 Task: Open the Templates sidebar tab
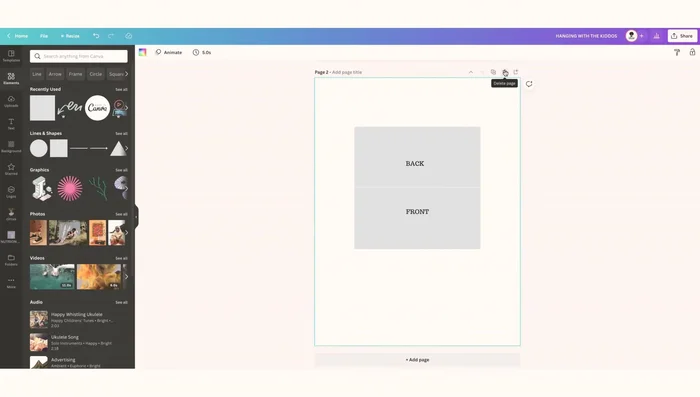pyautogui.click(x=11, y=56)
